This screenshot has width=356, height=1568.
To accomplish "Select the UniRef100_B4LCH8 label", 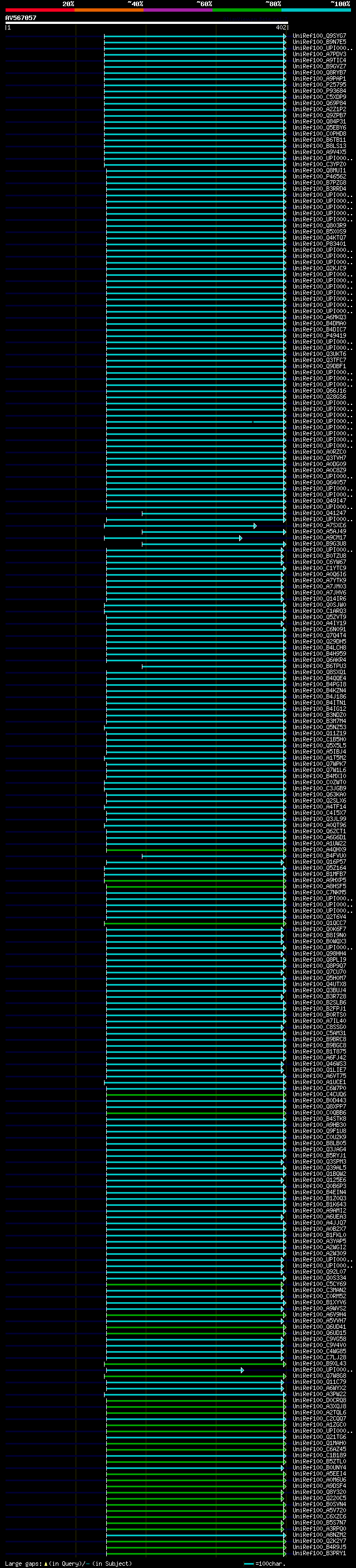I will point(319,647).
